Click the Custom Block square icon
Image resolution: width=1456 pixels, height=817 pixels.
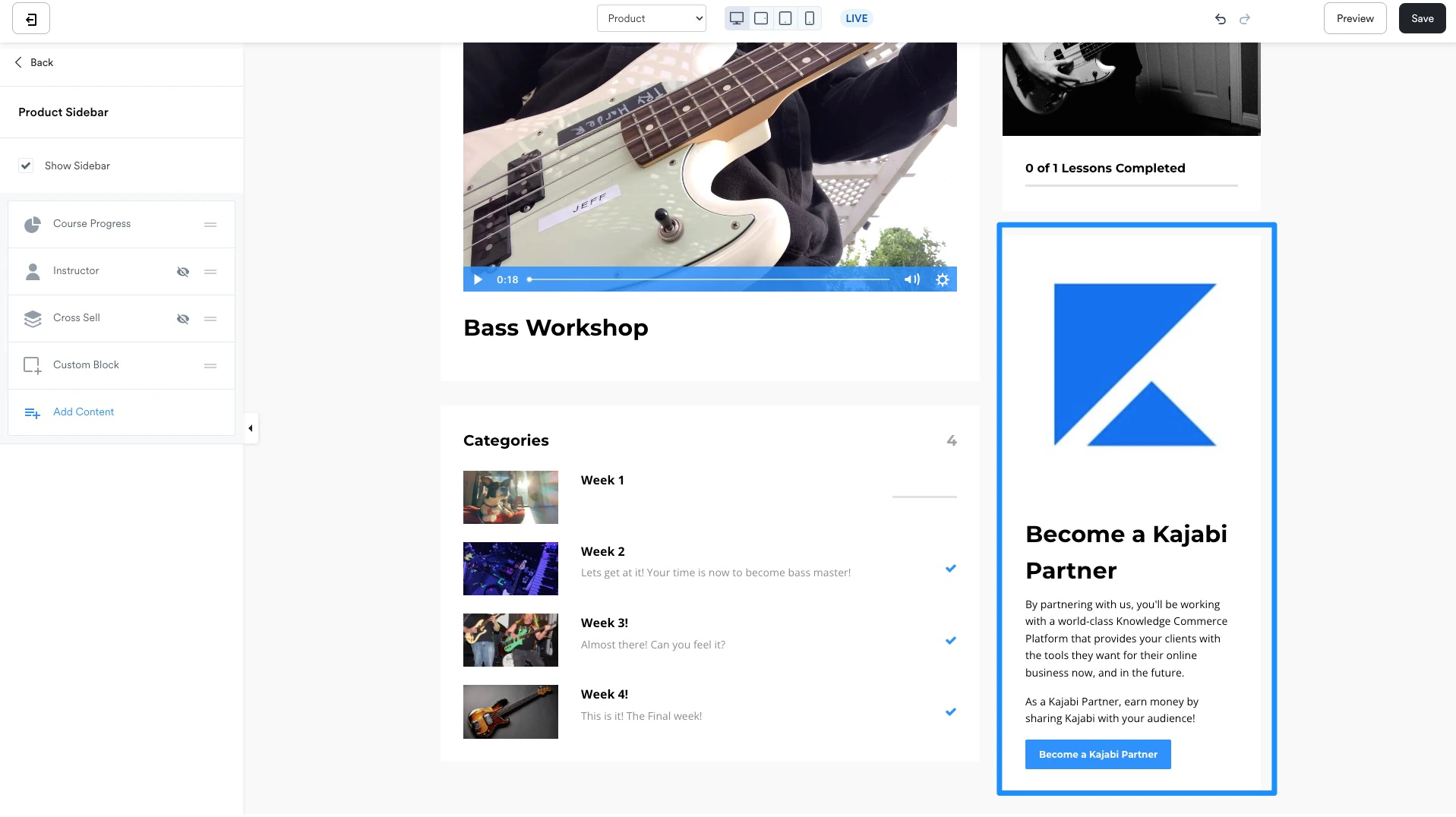tap(32, 366)
